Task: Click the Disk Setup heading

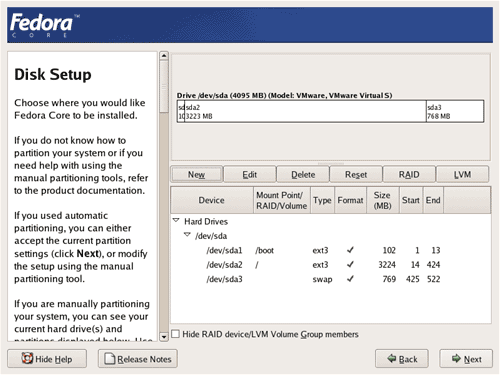Action: [x=53, y=74]
